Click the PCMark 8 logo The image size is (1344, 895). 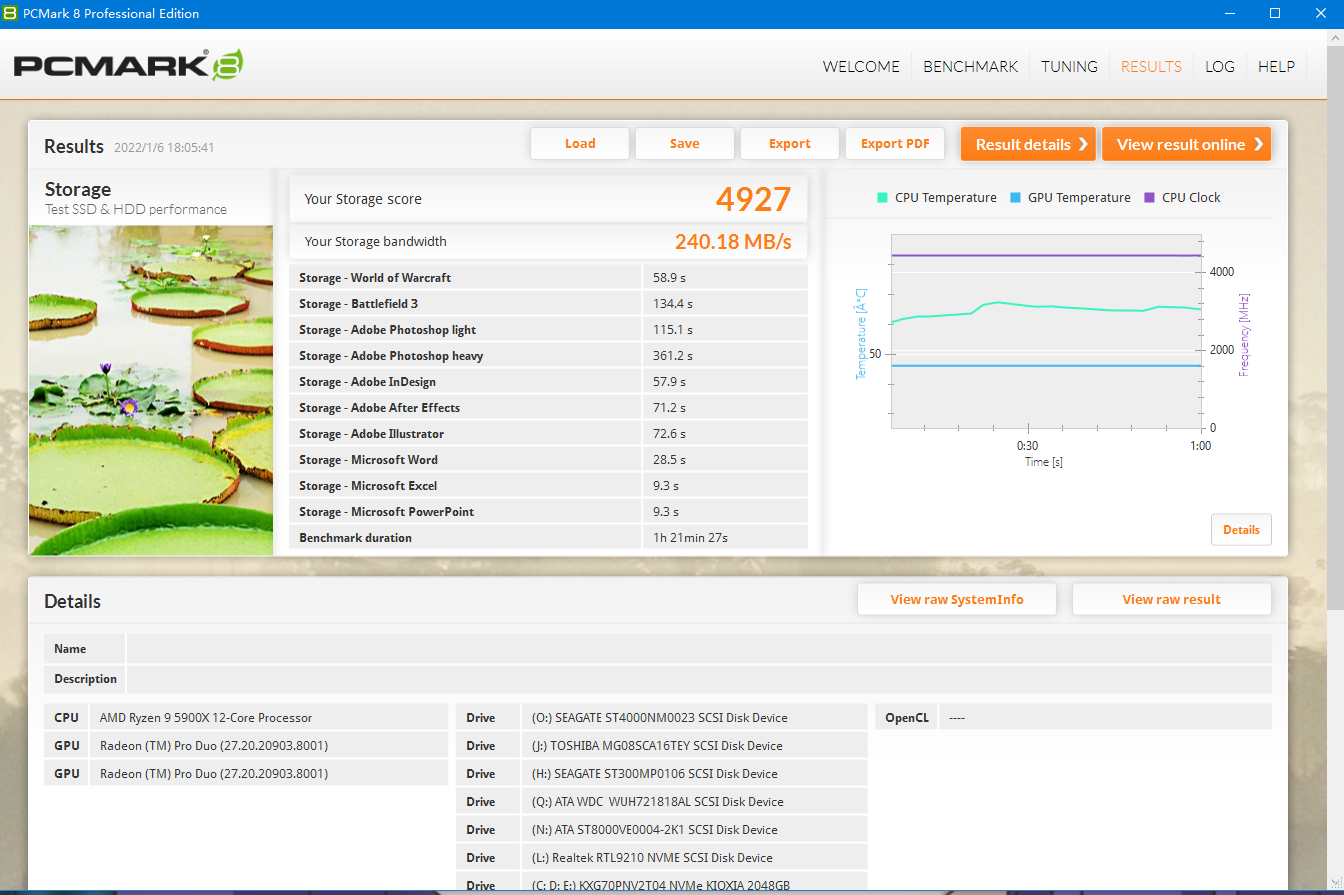[128, 66]
